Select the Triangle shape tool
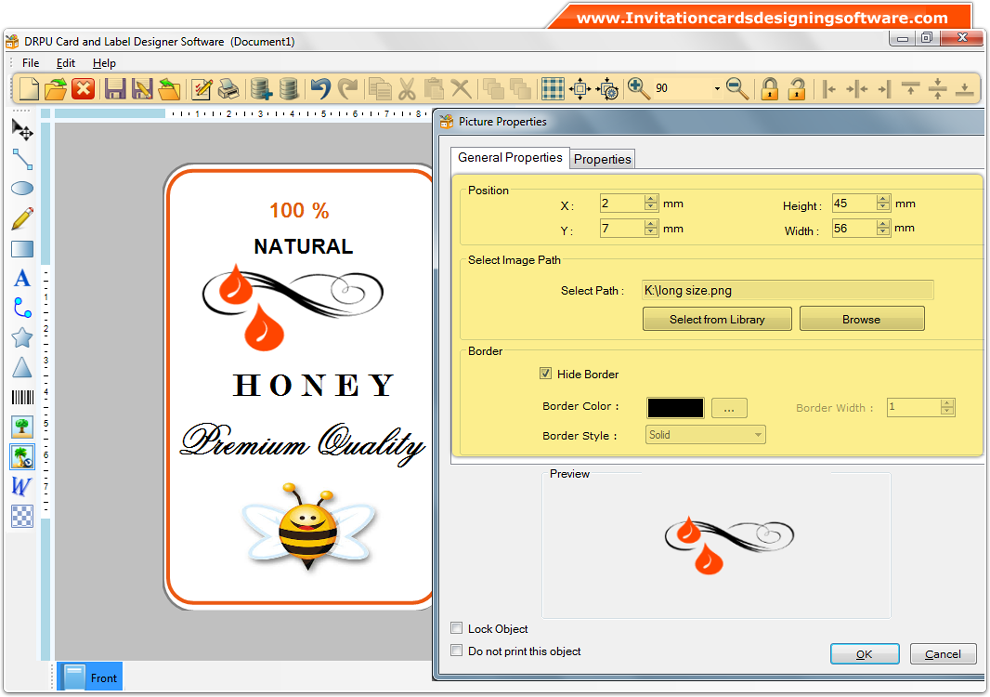Image resolution: width=990 pixels, height=697 pixels. [x=22, y=367]
